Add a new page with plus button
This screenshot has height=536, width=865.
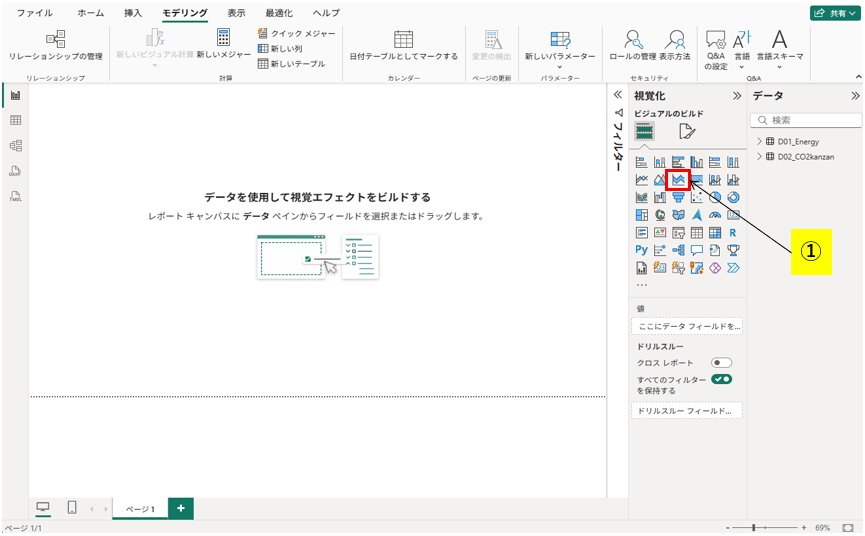(x=180, y=508)
